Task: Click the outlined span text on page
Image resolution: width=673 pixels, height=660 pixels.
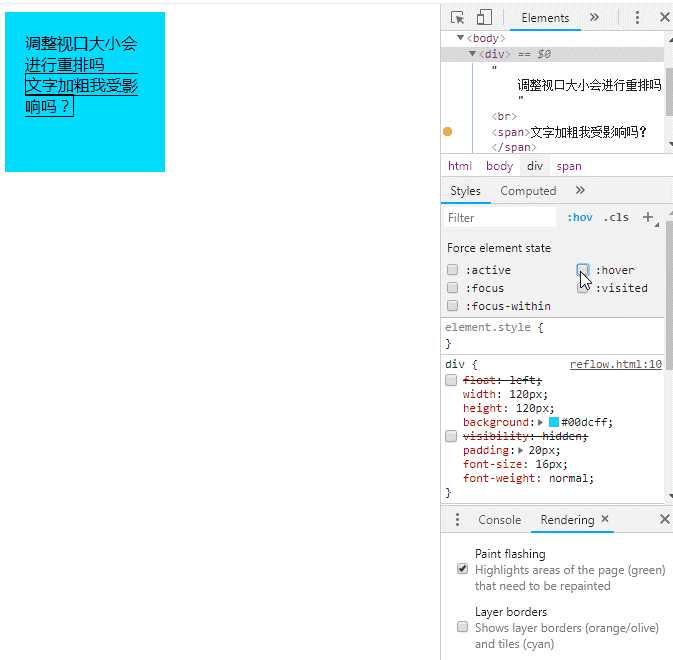Action: pyautogui.click(x=81, y=95)
